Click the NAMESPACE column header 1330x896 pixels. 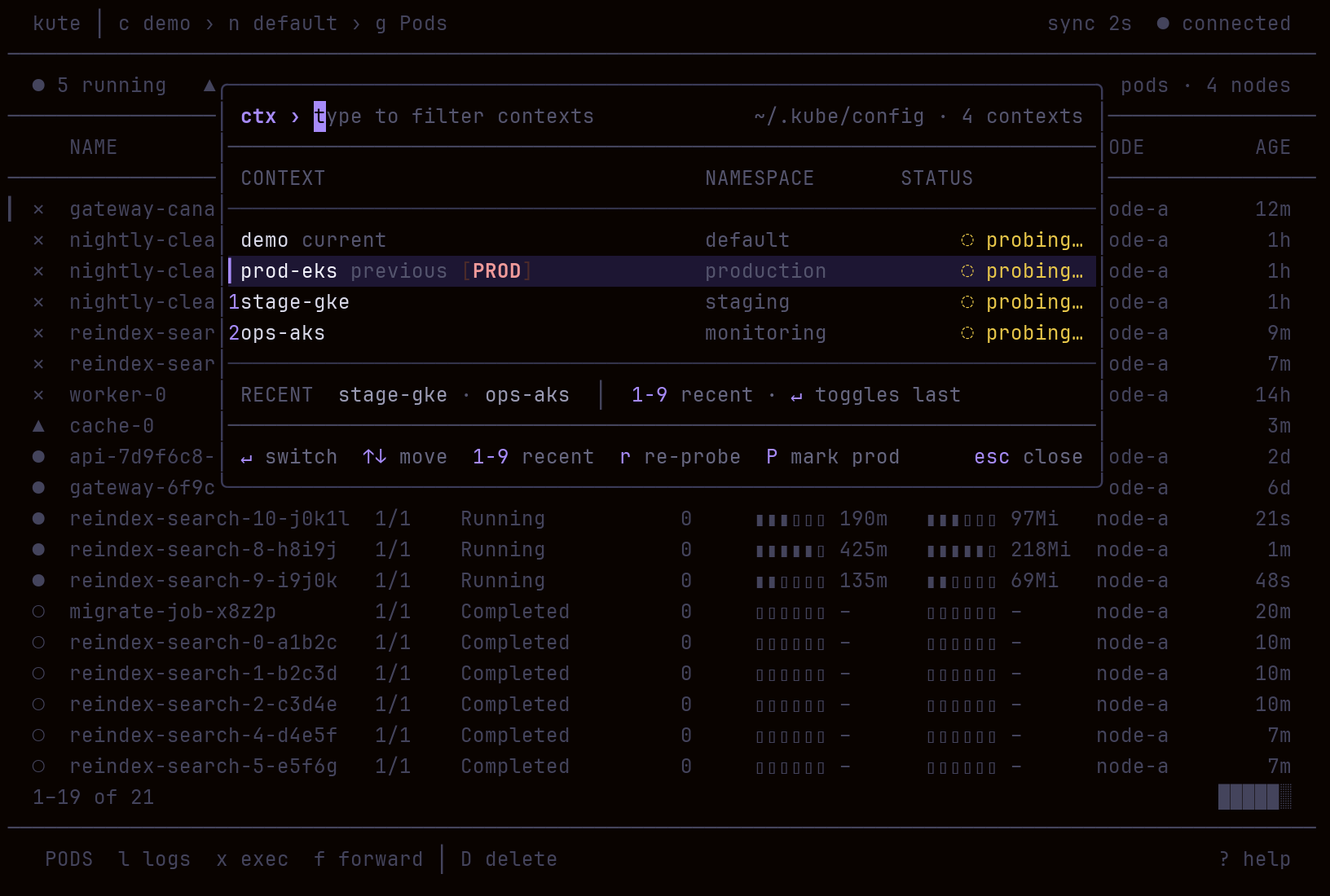(x=760, y=178)
